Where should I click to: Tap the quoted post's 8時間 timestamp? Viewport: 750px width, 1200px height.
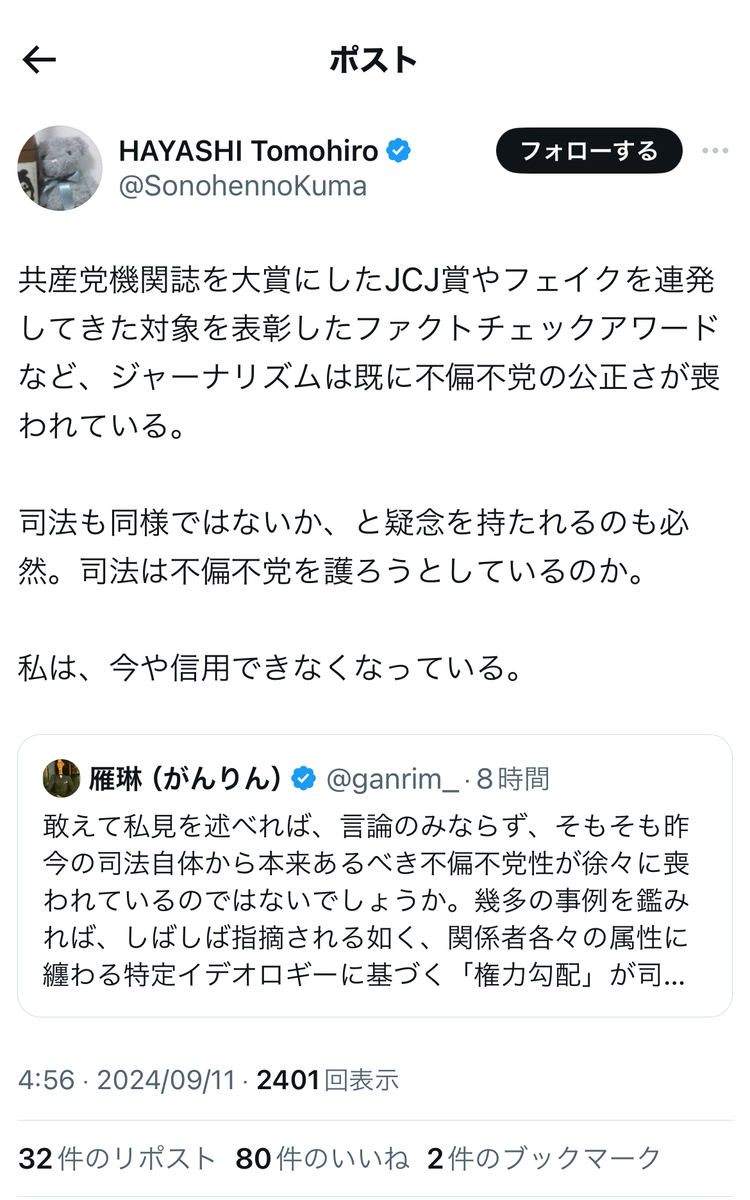(513, 778)
